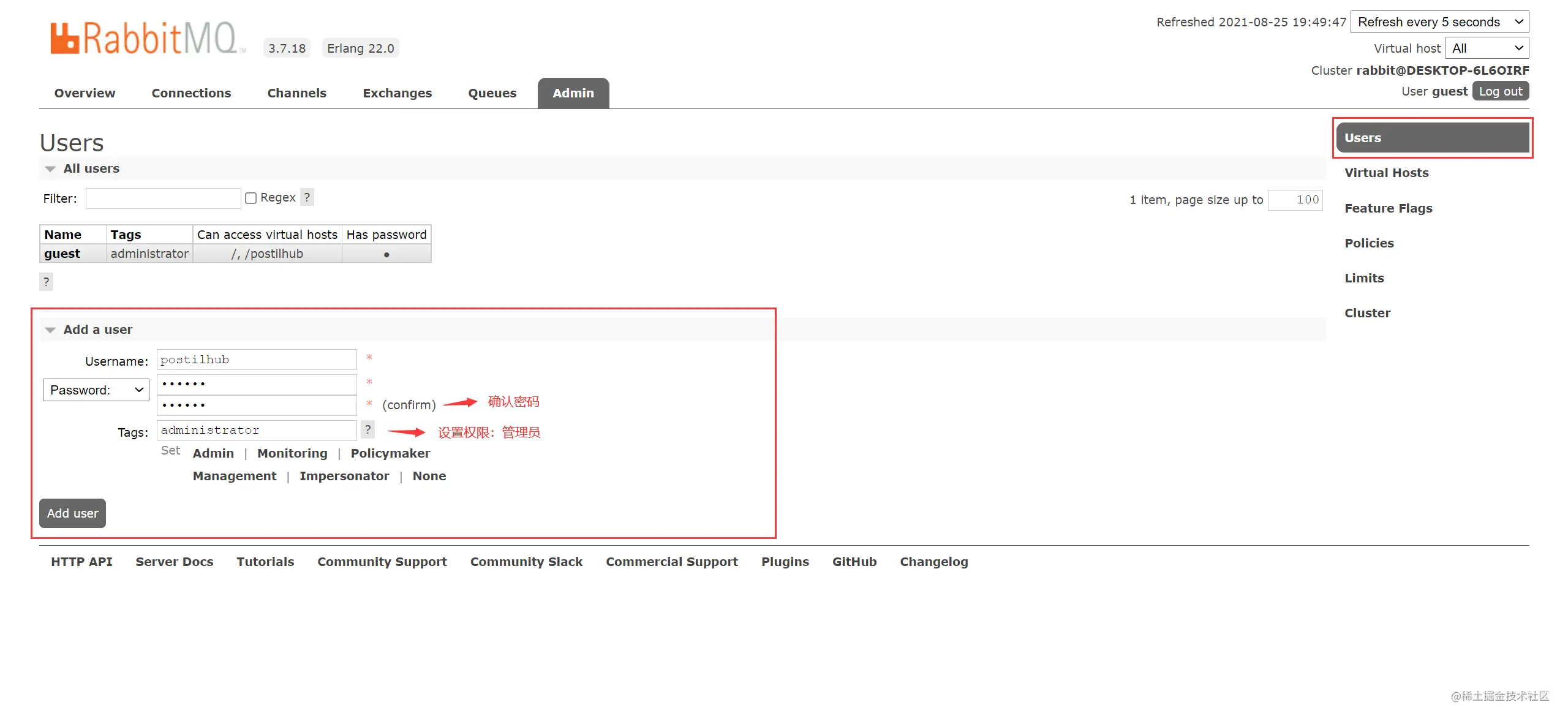Click the '/, /postilhub' virtual hosts cell
Image resolution: width=1568 pixels, height=721 pixels.
[x=267, y=254]
